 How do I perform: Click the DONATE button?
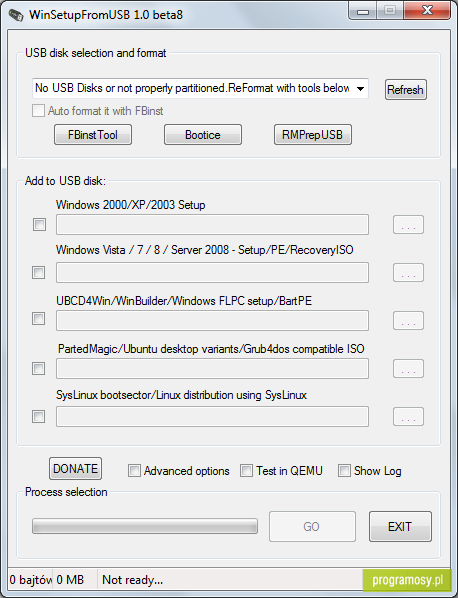coord(76,469)
